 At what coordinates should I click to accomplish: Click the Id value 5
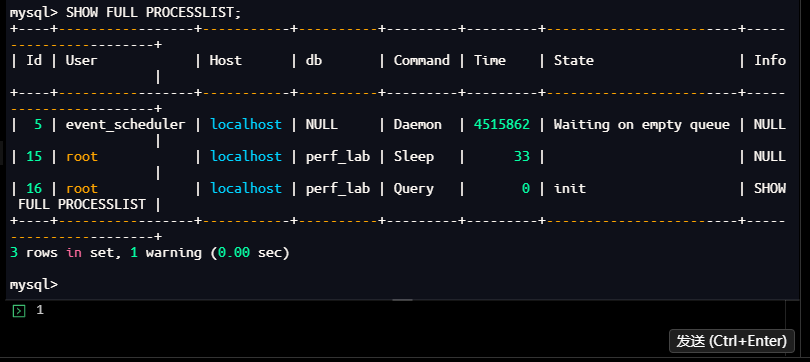pos(38,124)
